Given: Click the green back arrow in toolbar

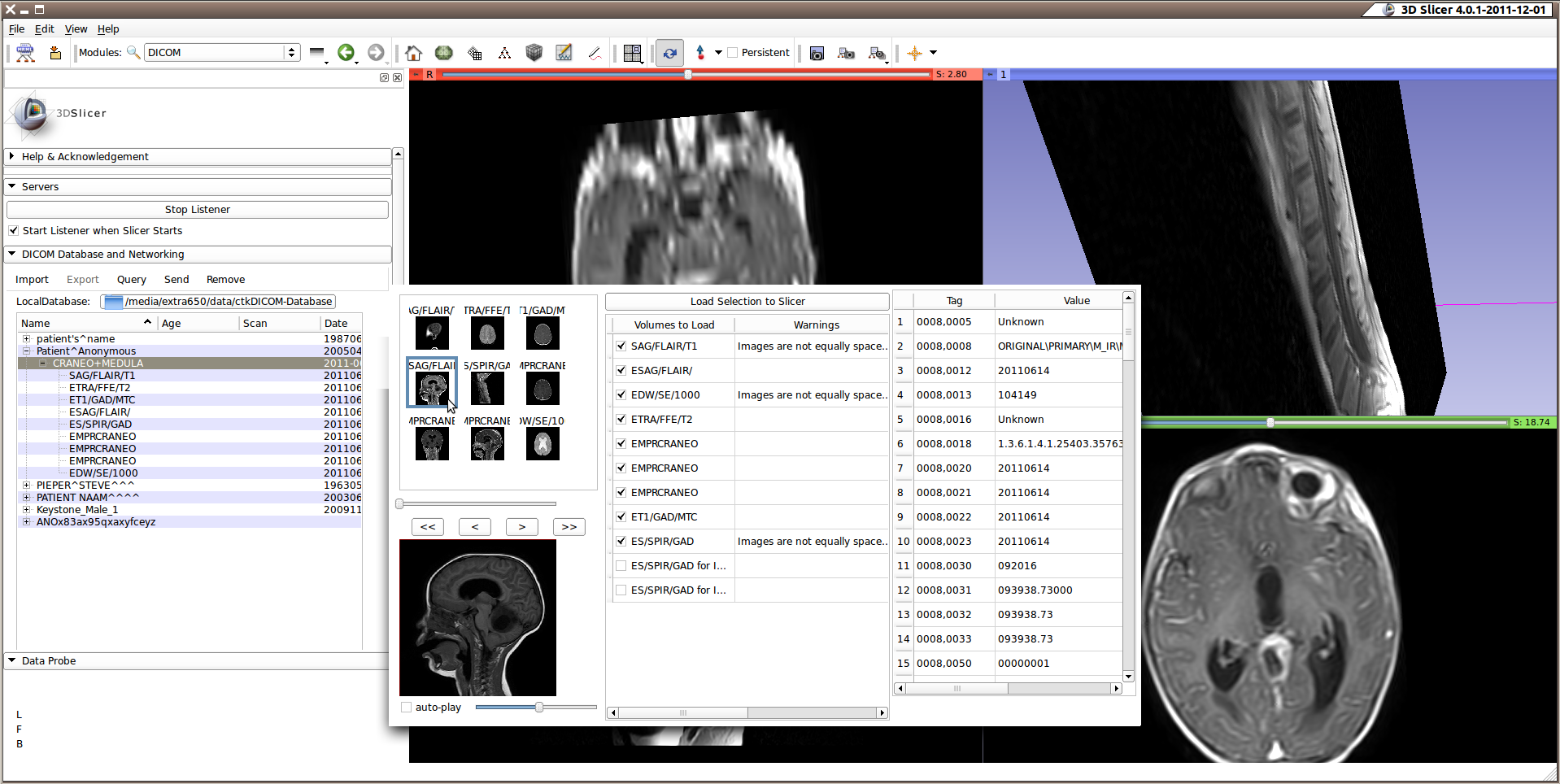Looking at the screenshot, I should 346,53.
